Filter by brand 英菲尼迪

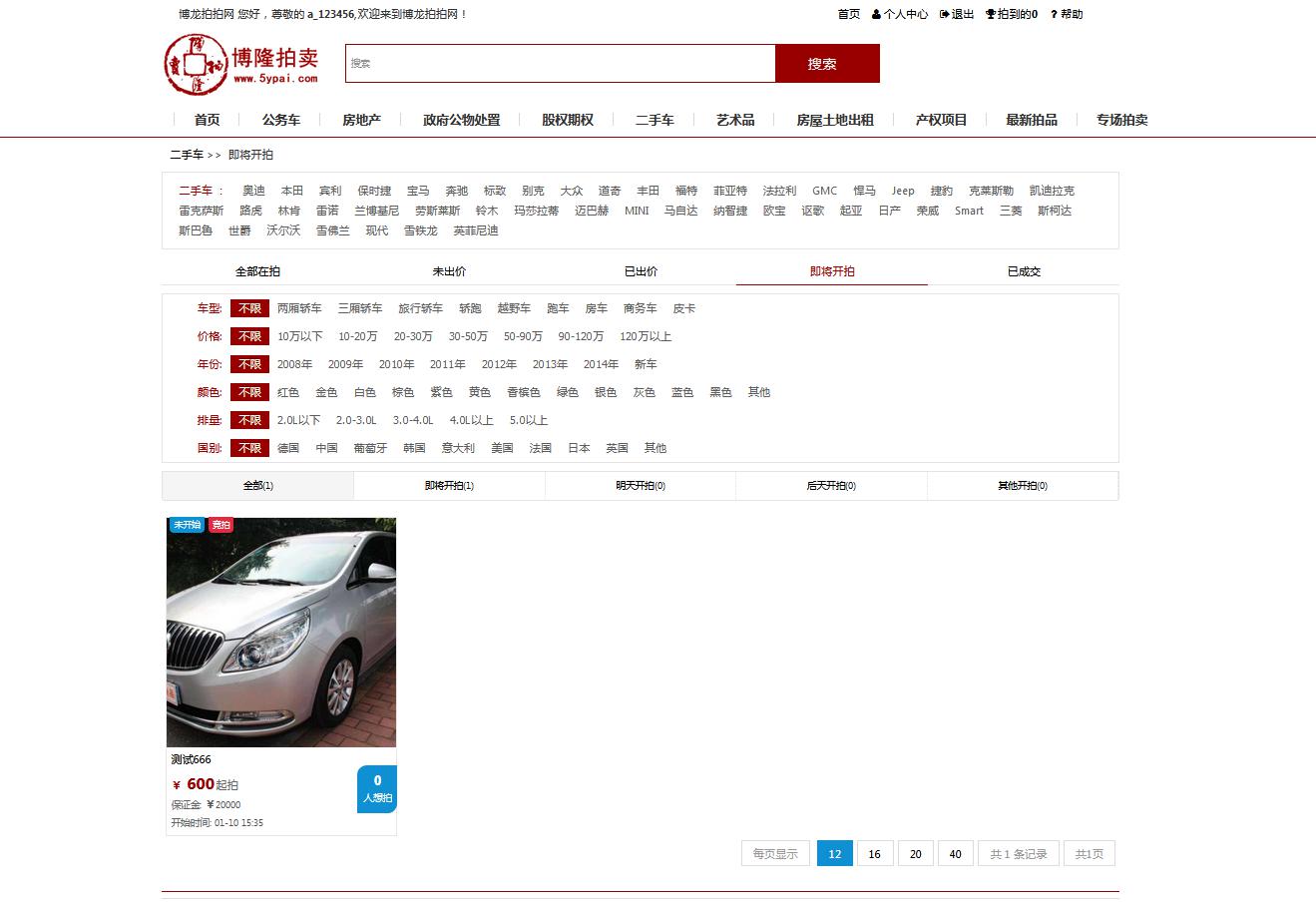pos(476,230)
